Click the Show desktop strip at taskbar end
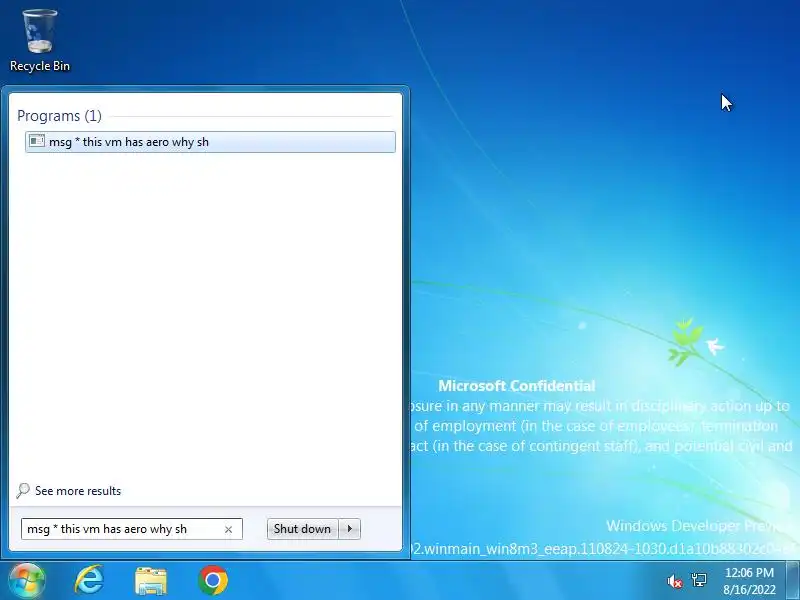This screenshot has height=600, width=800. [x=792, y=580]
